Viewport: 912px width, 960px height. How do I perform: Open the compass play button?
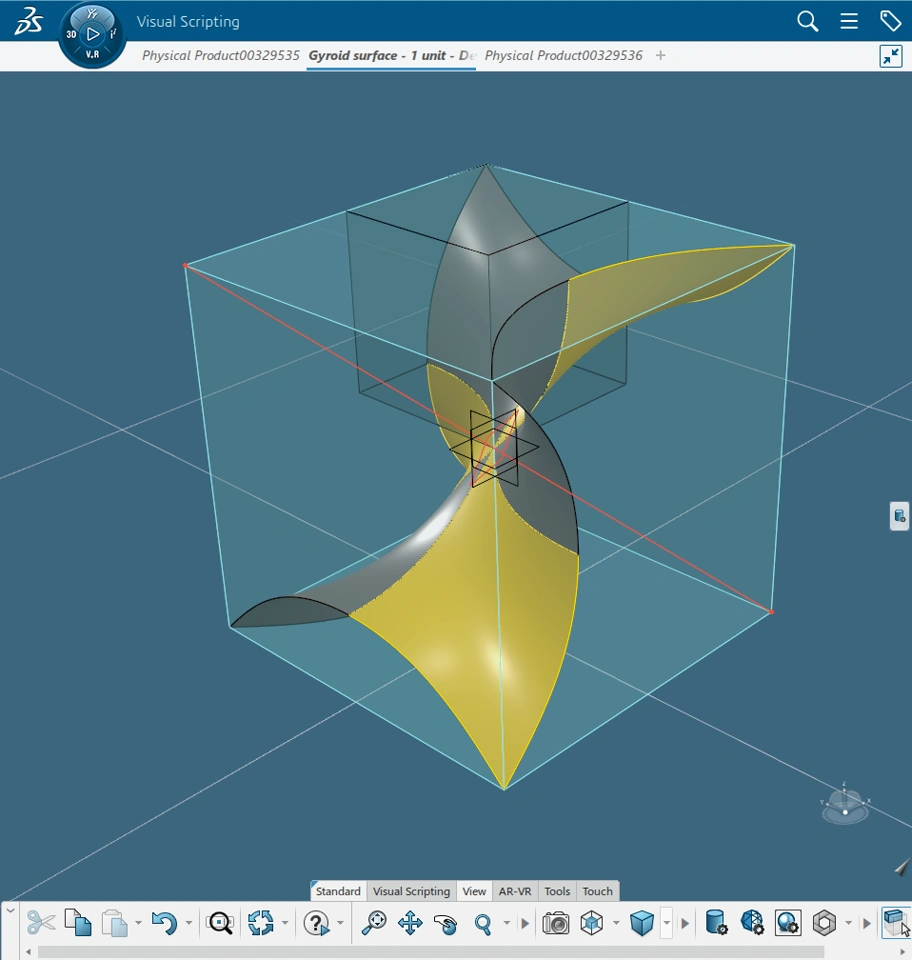click(92, 34)
